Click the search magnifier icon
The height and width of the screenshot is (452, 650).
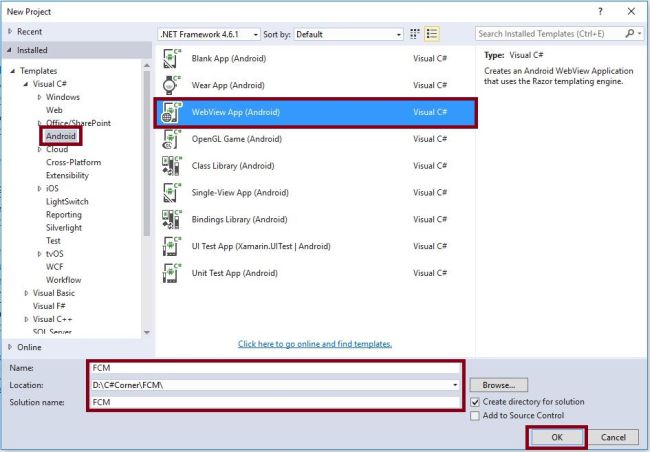(629, 34)
